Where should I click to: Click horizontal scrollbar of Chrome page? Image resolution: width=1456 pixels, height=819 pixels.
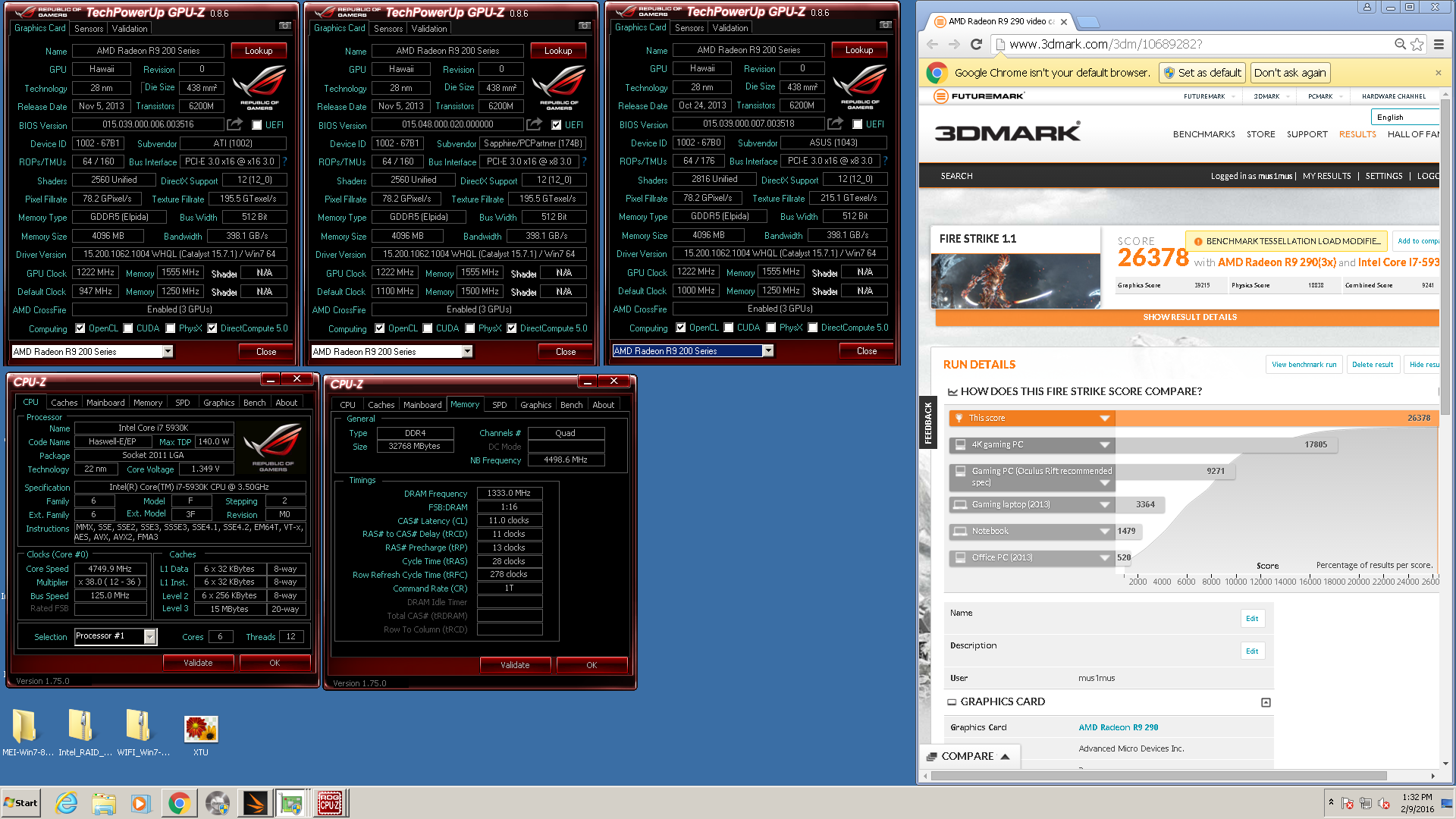click(x=1159, y=776)
